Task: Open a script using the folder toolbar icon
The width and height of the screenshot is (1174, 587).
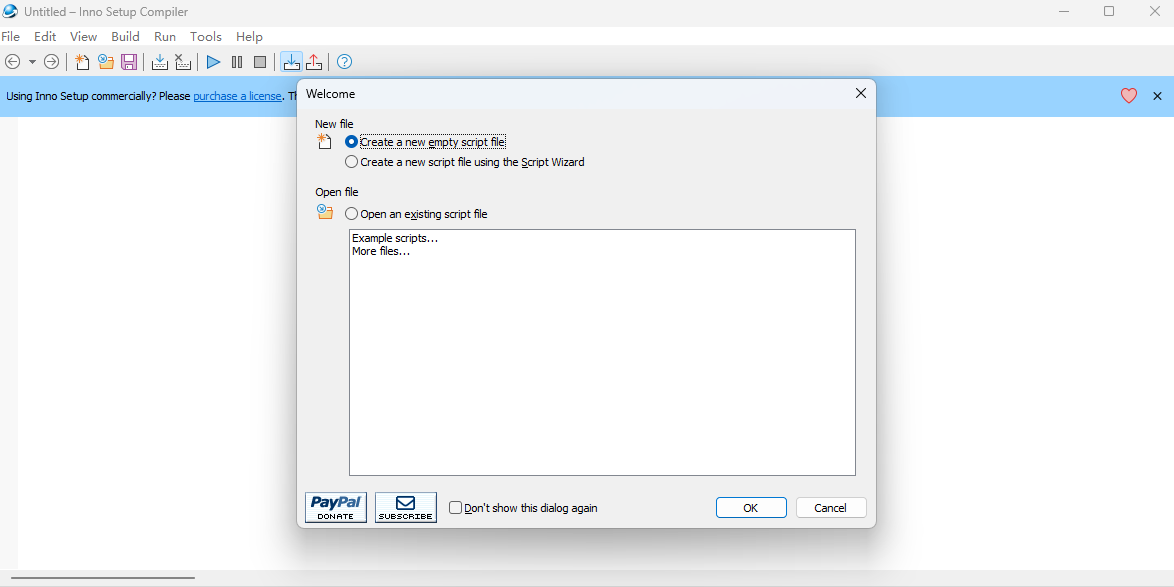Action: tap(105, 61)
